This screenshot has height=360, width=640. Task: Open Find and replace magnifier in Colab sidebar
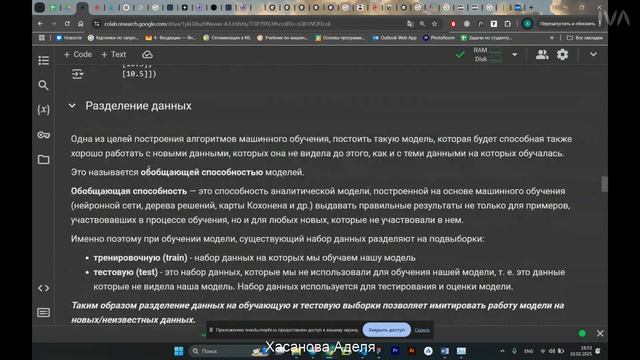[43, 85]
